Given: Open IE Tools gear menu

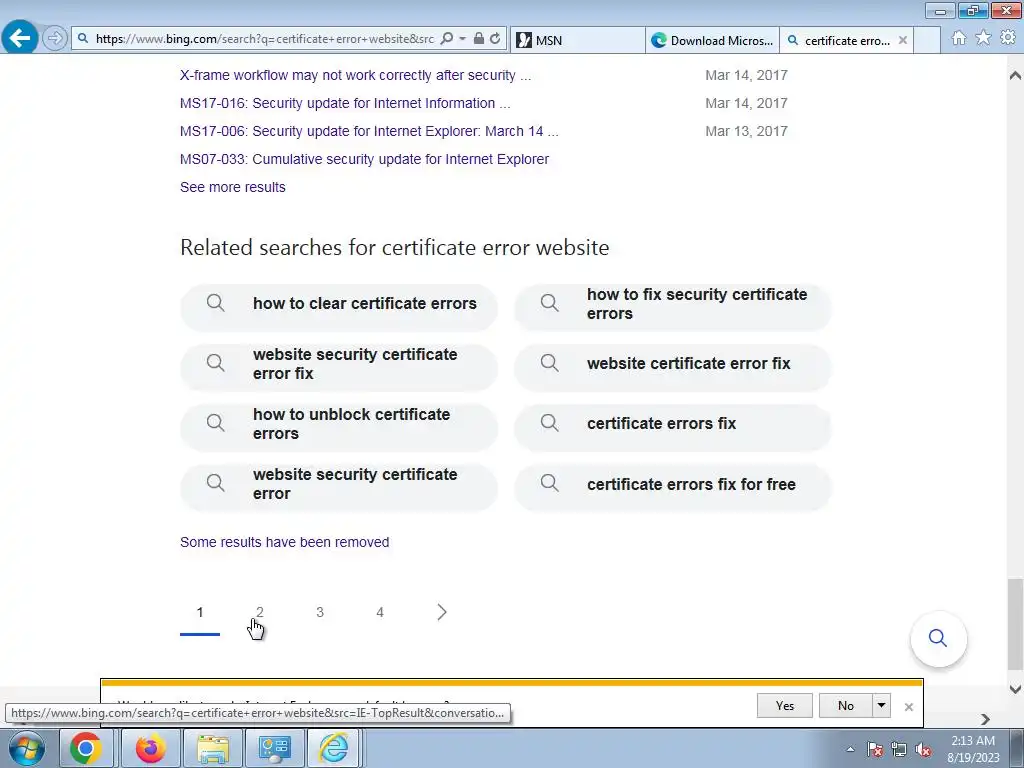Looking at the screenshot, I should [x=1008, y=38].
